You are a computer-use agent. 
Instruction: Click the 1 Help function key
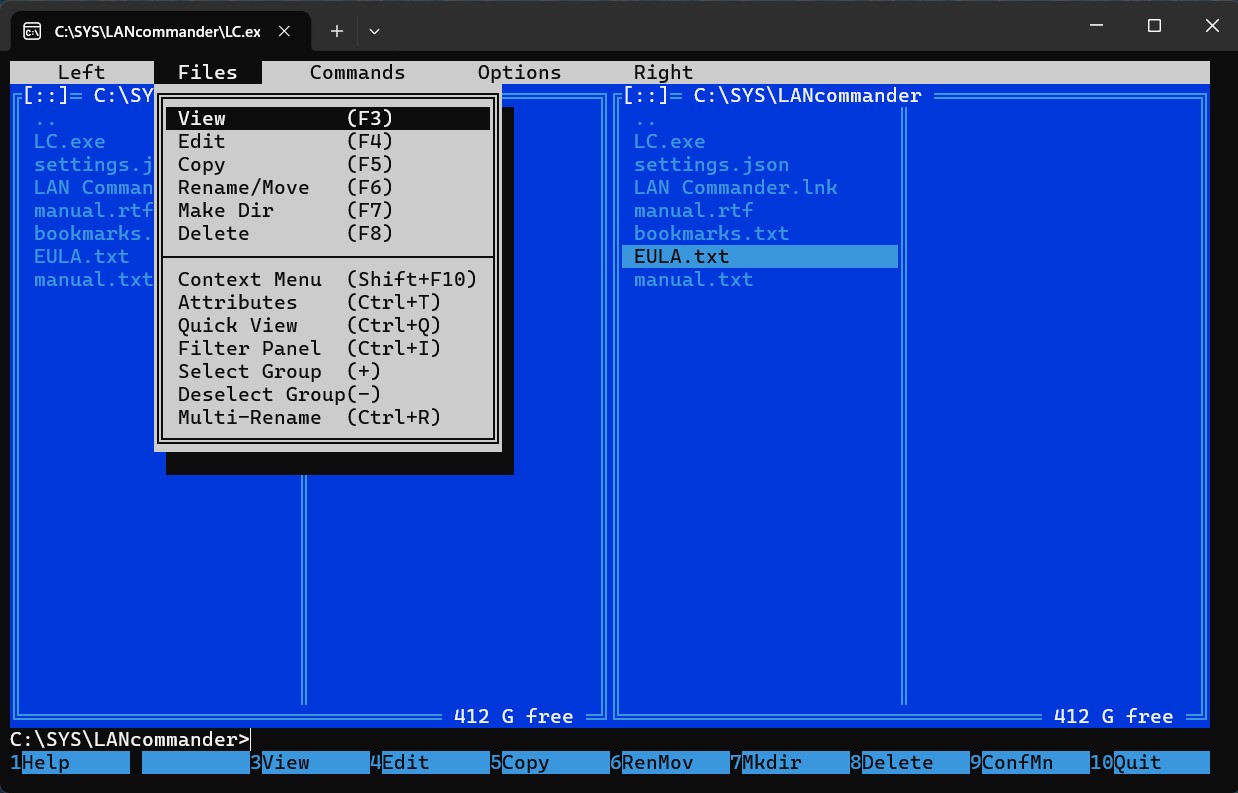70,762
